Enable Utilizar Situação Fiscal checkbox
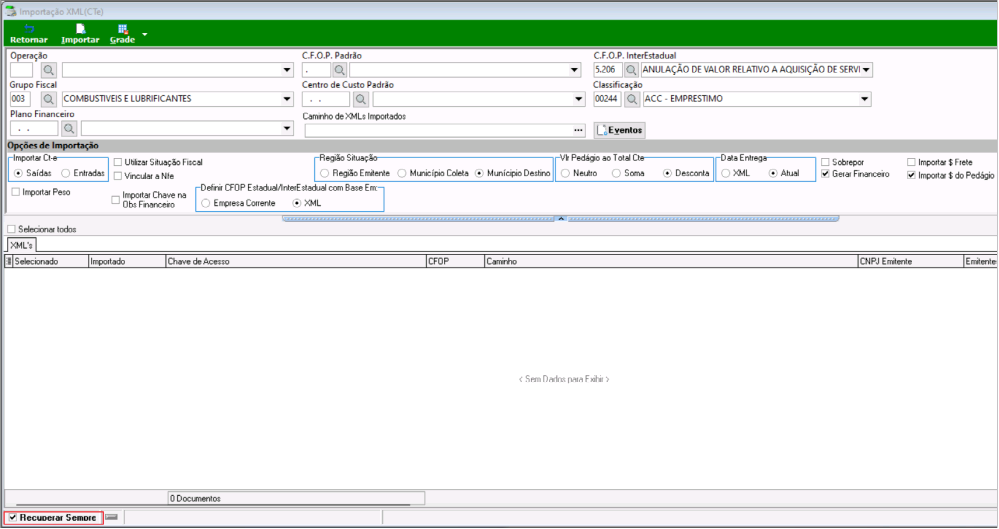The width and height of the screenshot is (999, 529). click(x=118, y=163)
